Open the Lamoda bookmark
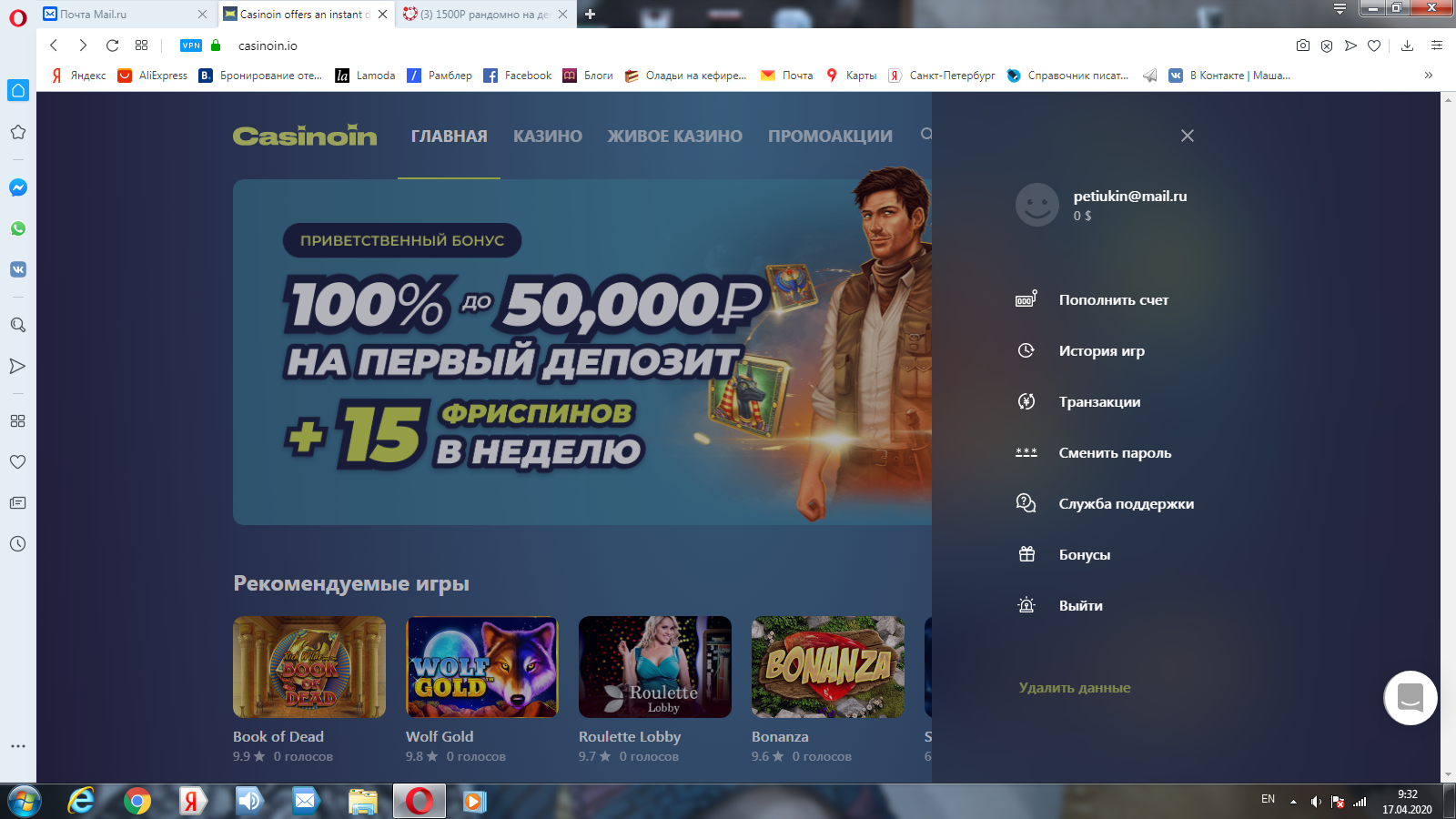 click(366, 76)
